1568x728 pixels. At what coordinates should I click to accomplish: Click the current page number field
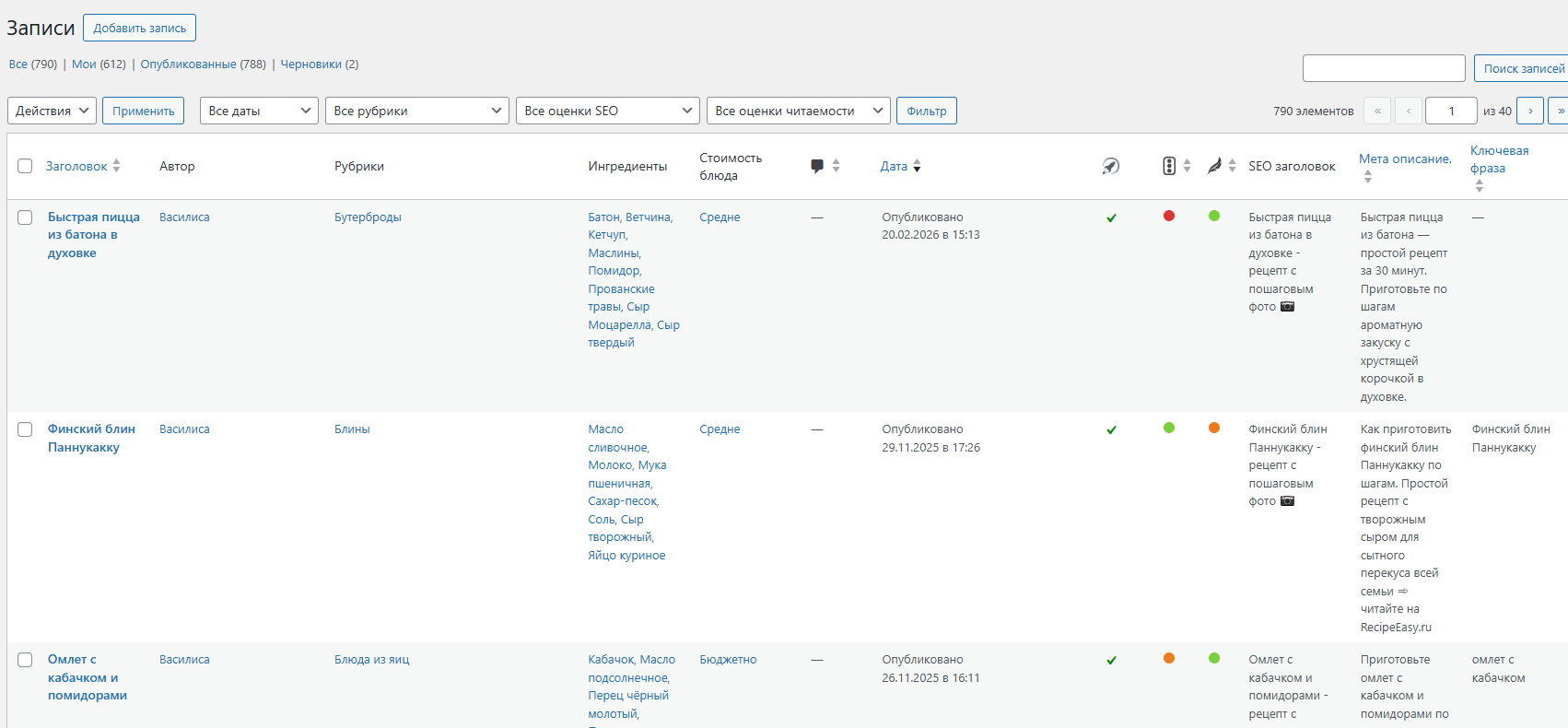click(1451, 111)
